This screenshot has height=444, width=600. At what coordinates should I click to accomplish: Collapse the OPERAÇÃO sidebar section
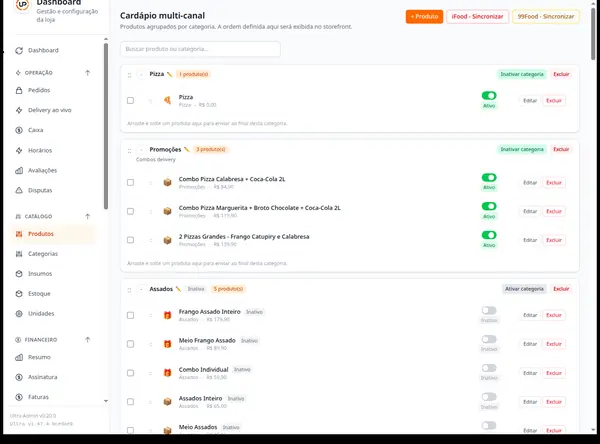pos(88,73)
